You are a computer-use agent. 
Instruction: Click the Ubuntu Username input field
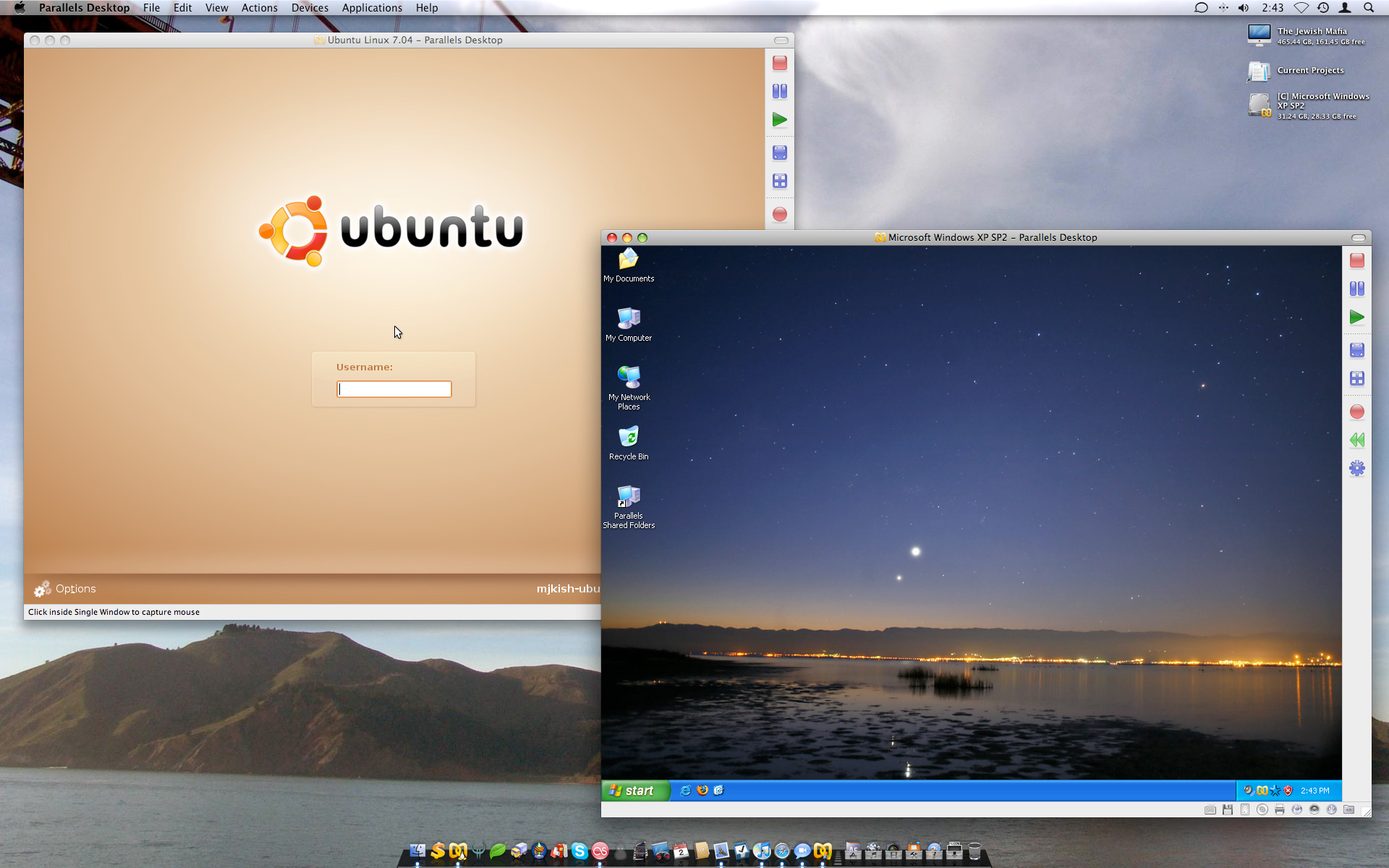pyautogui.click(x=394, y=389)
